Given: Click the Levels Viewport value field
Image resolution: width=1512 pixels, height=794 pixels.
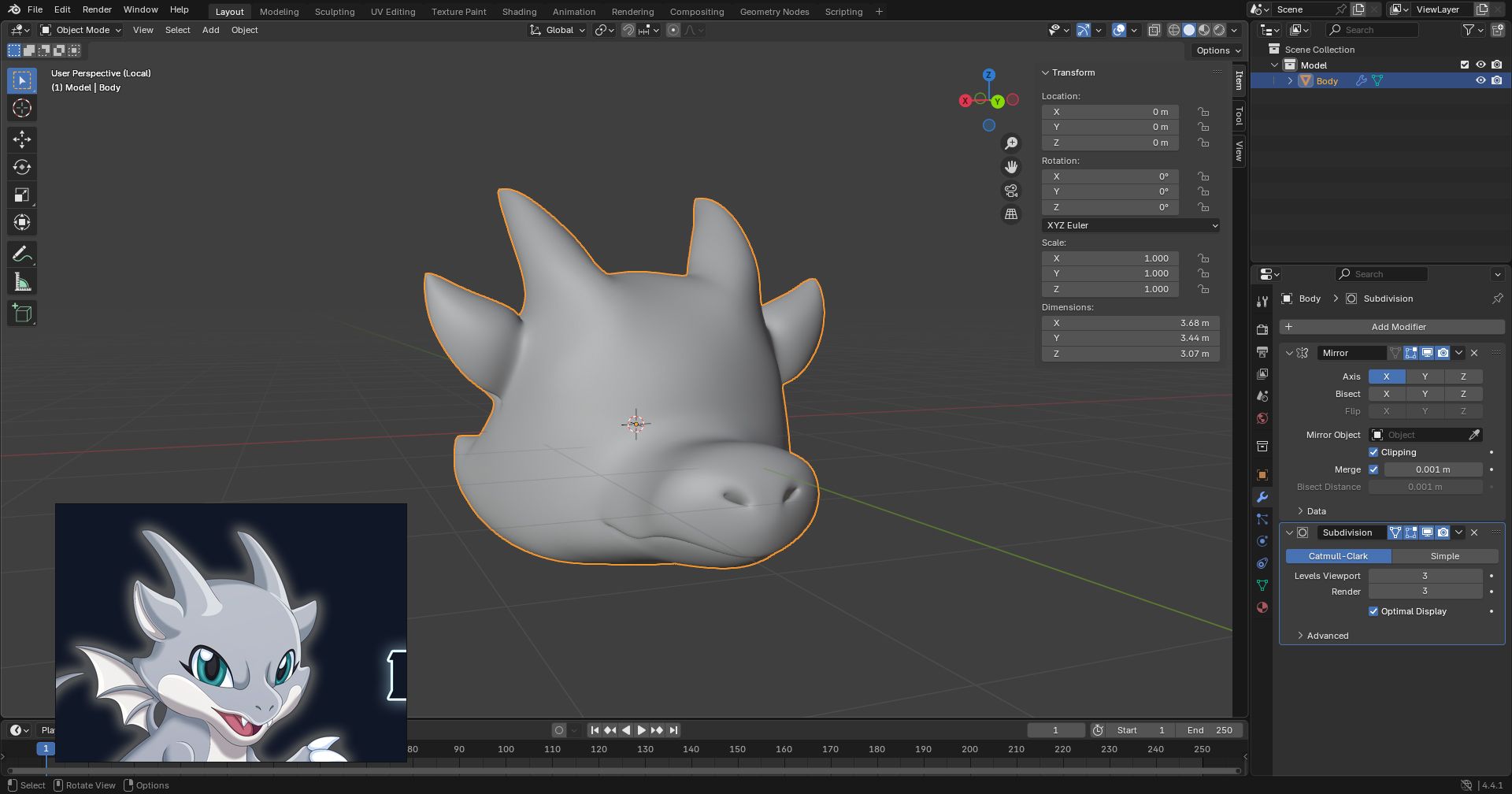Looking at the screenshot, I should tap(1425, 576).
